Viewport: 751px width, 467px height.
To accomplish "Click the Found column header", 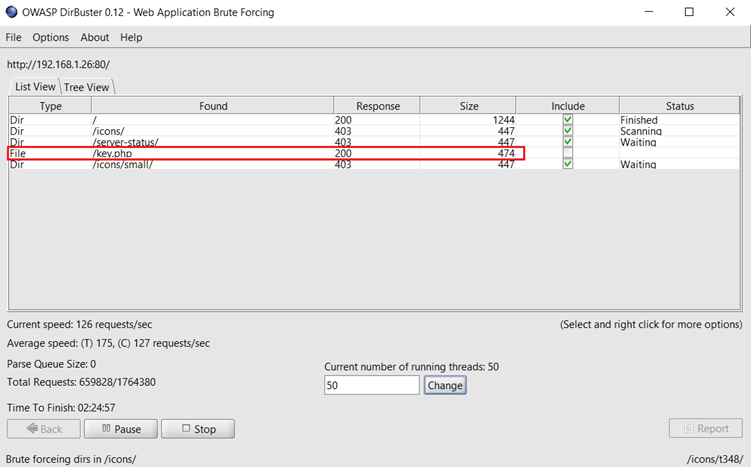I will click(x=212, y=106).
